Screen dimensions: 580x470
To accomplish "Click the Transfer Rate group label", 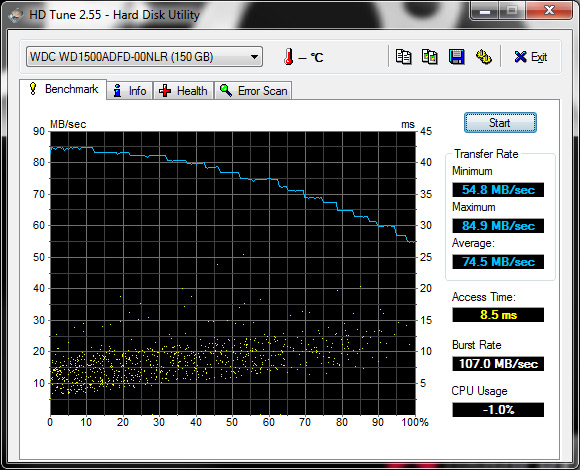I will point(486,154).
